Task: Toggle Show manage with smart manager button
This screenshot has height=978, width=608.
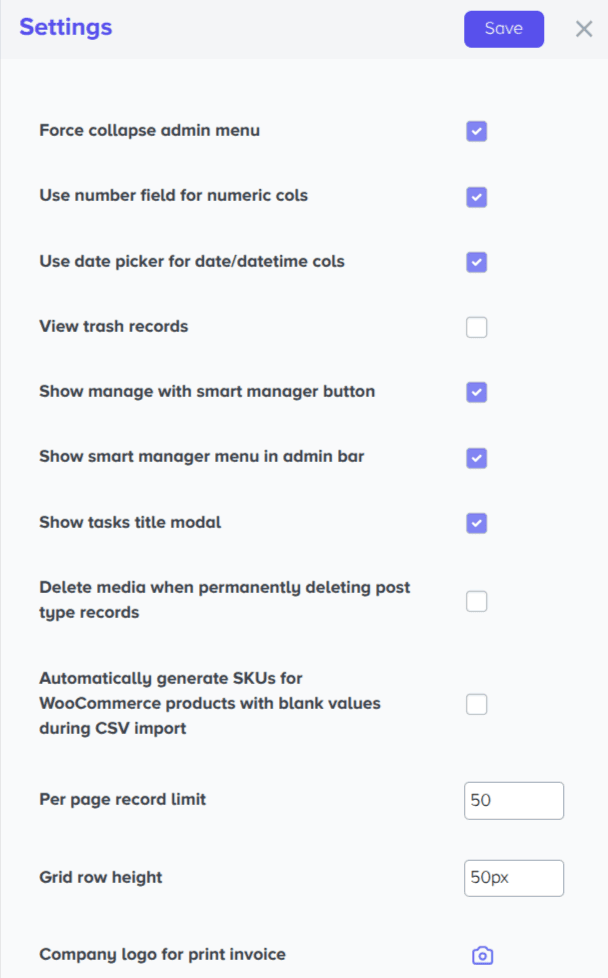Action: 476,392
